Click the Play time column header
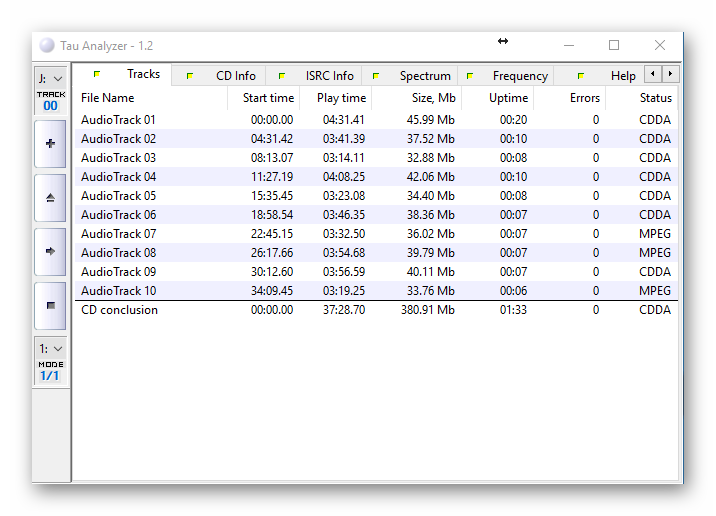Image resolution: width=716 pixels, height=516 pixels. (340, 98)
